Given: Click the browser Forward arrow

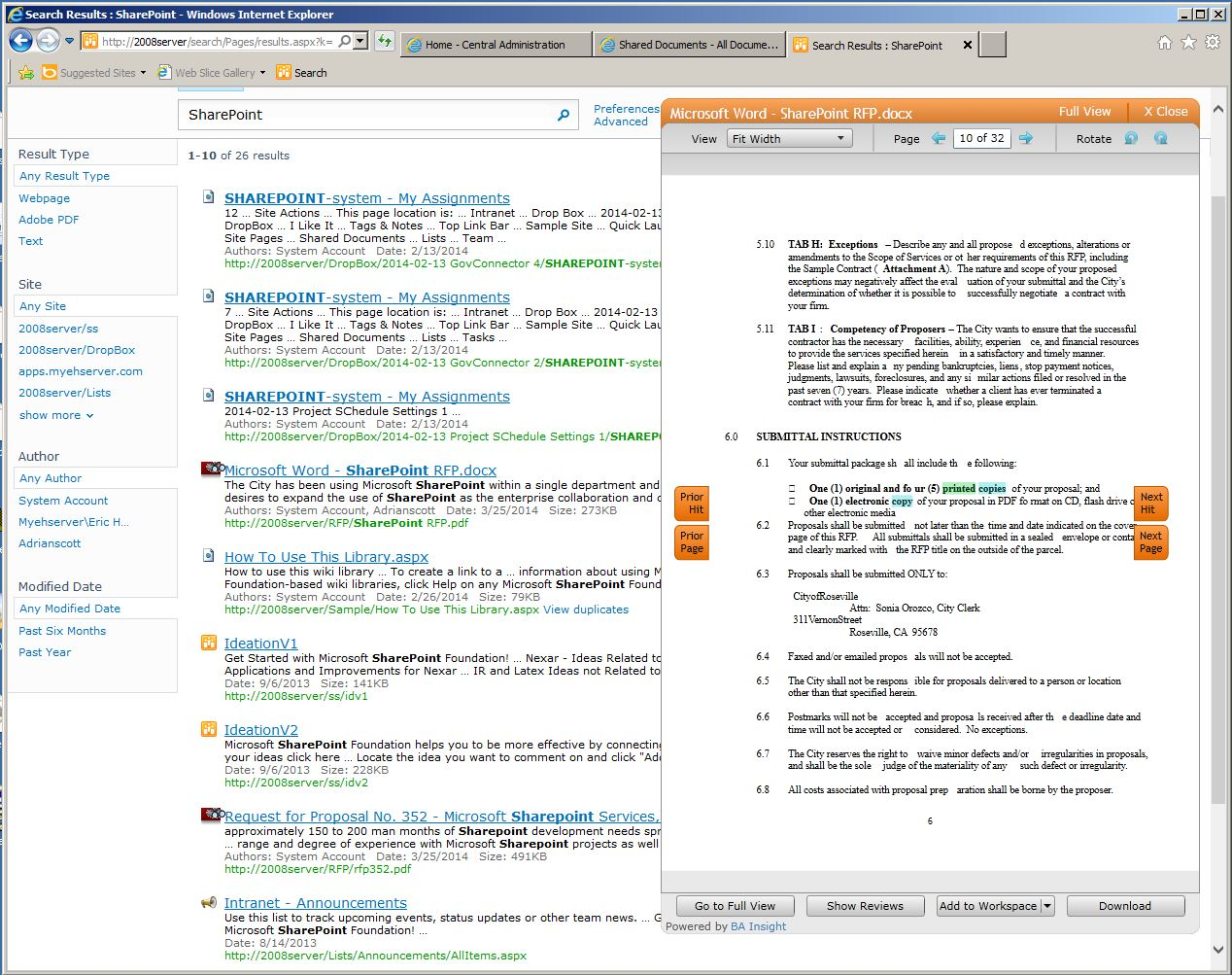Looking at the screenshot, I should coord(48,41).
